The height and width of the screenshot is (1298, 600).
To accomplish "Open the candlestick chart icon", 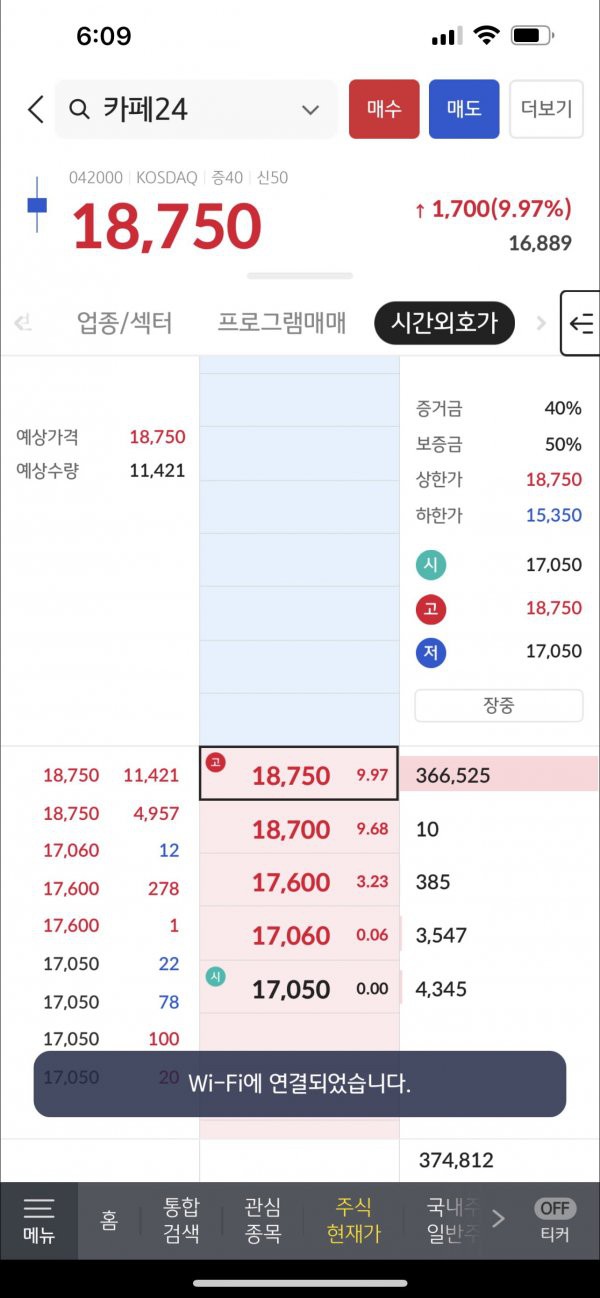I will tap(37, 205).
